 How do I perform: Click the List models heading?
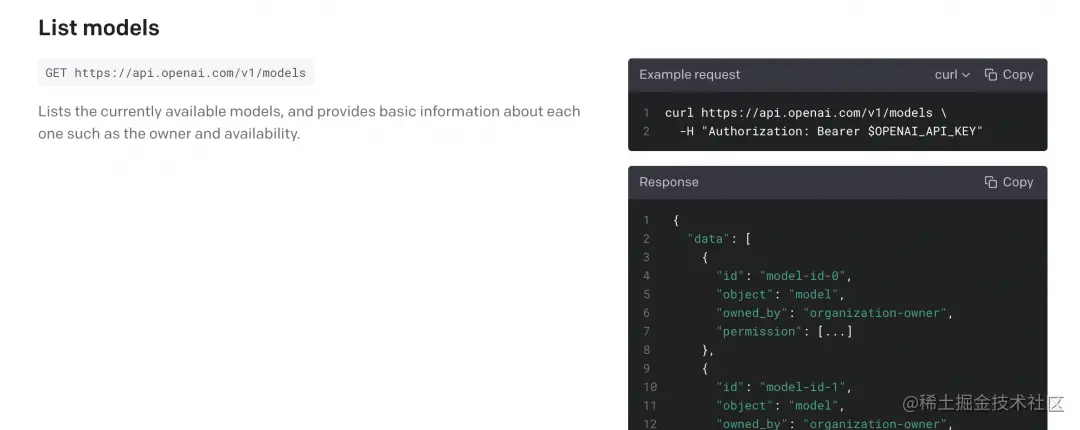point(98,28)
